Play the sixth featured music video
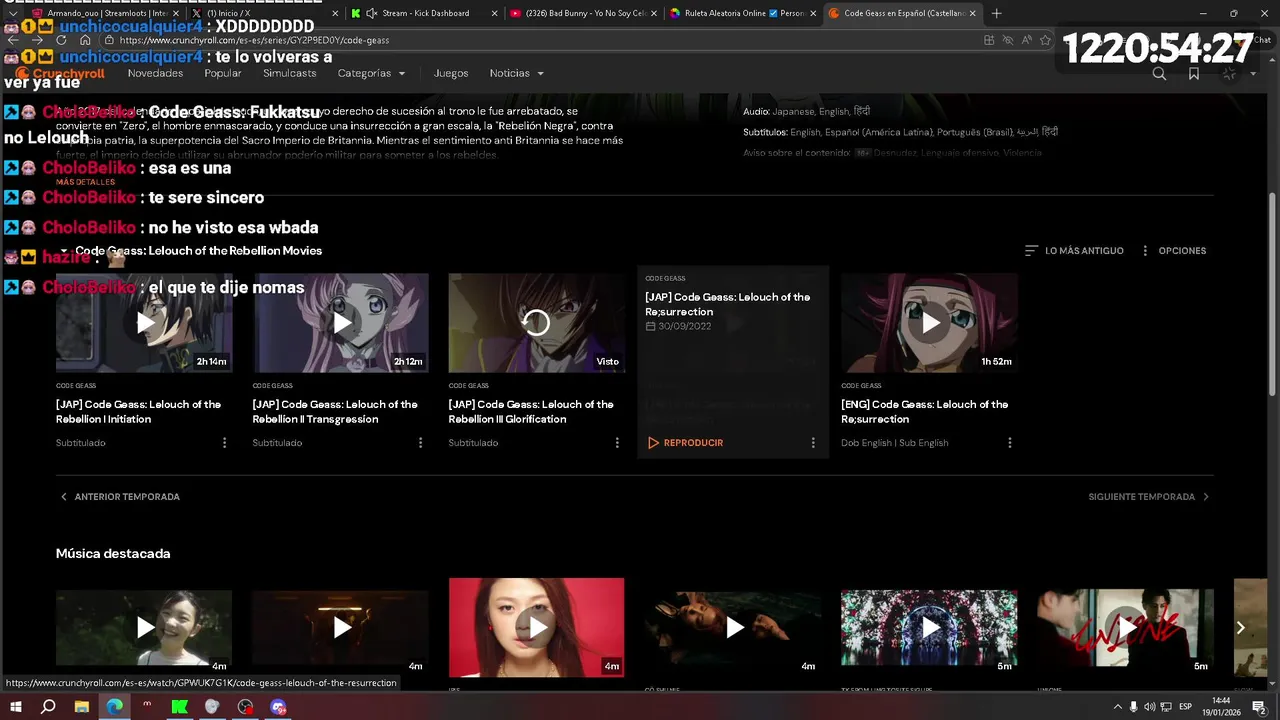Image resolution: width=1280 pixels, height=720 pixels. (x=1125, y=627)
